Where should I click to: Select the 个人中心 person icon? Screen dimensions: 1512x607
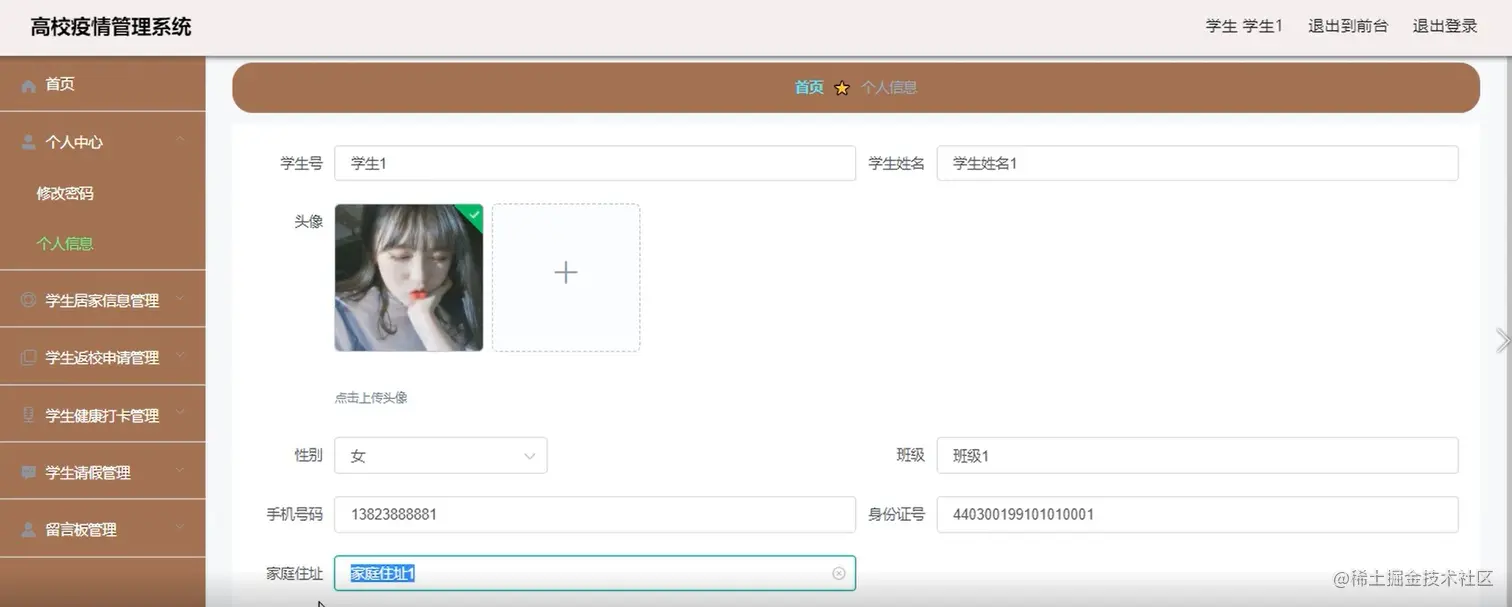[27, 141]
